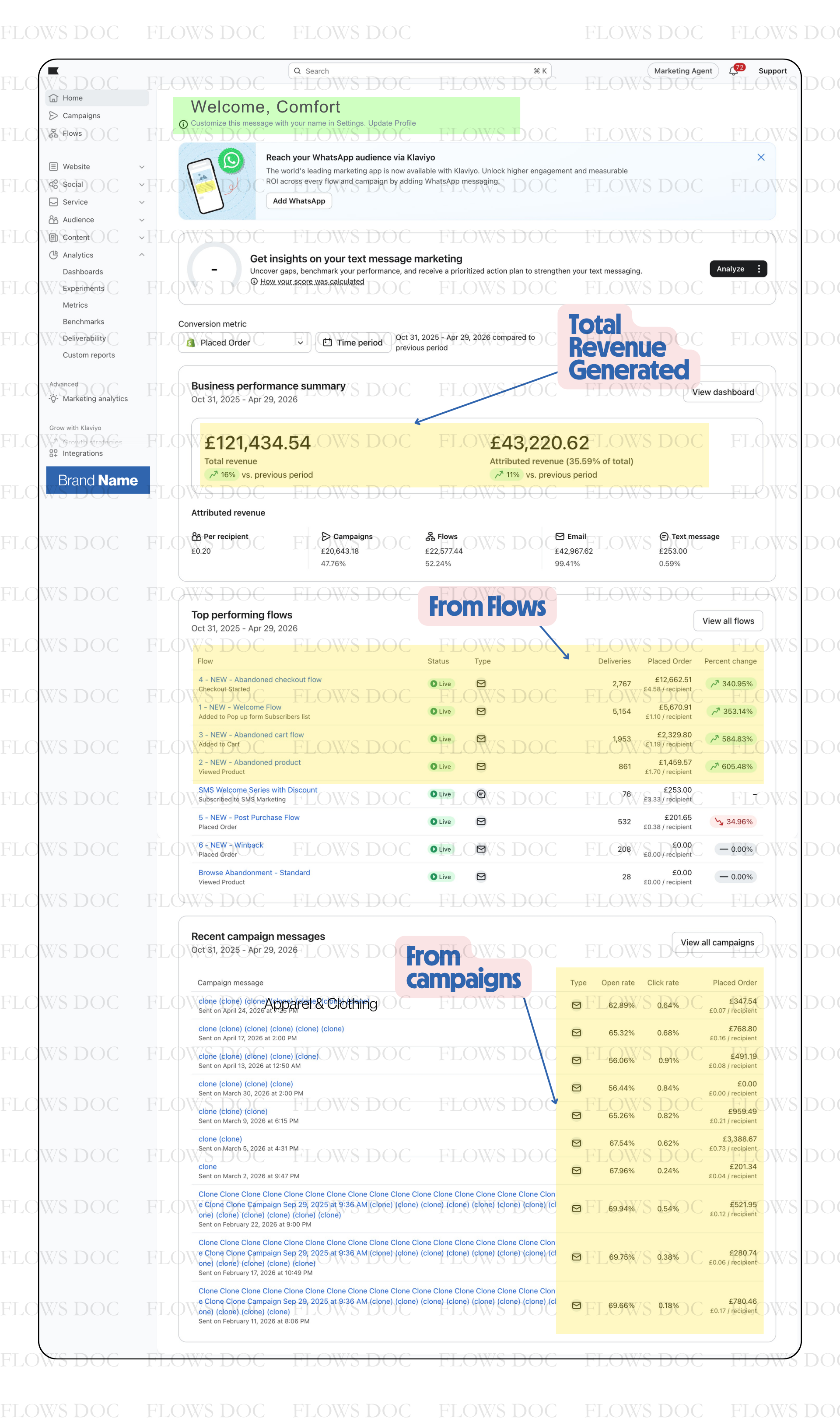Screen dimensions: 840x1418
Task: Expand the Content sidebar section
Action: (x=141, y=238)
